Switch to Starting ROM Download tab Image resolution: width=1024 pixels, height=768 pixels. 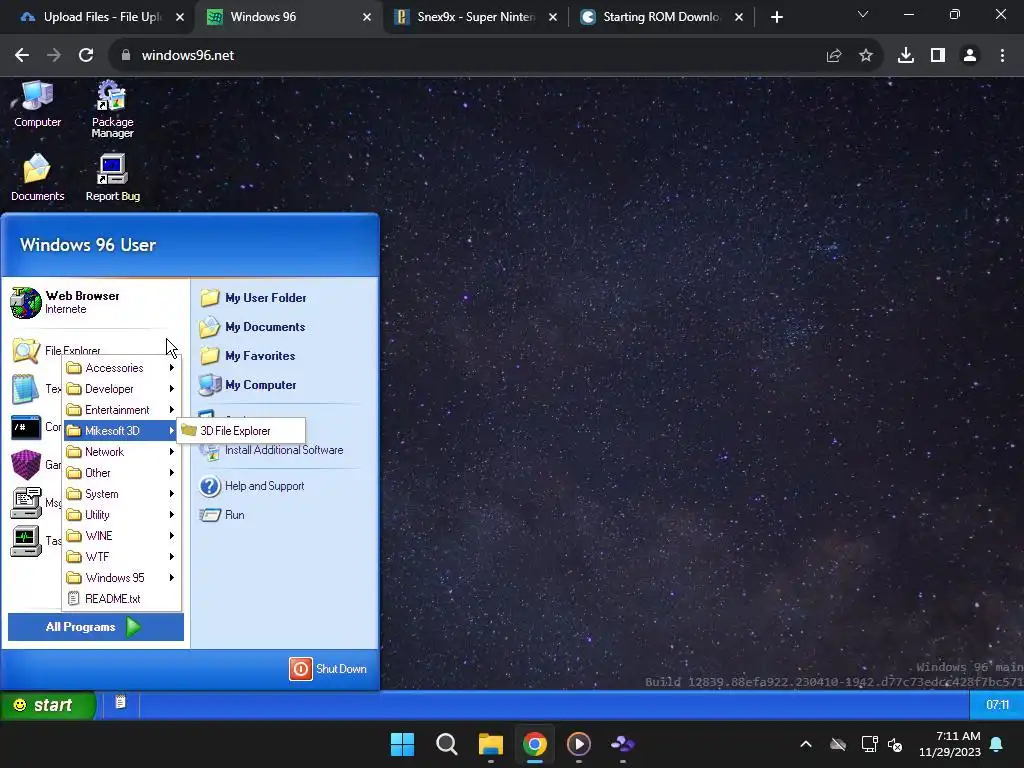click(661, 17)
